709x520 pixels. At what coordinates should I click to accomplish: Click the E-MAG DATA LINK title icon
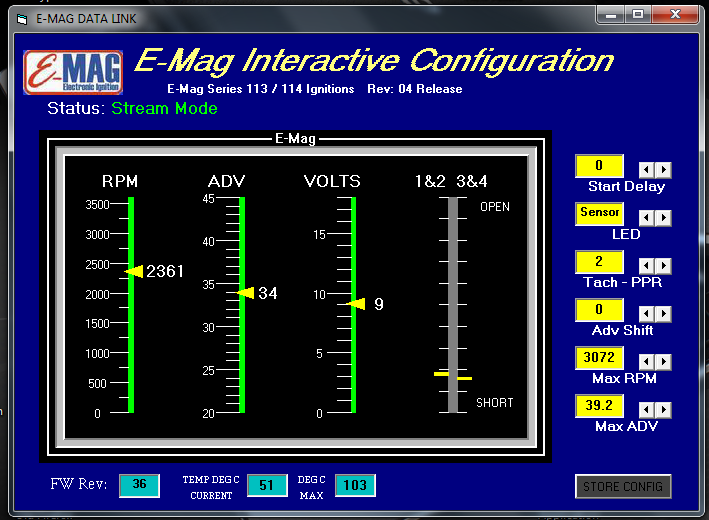(22, 19)
